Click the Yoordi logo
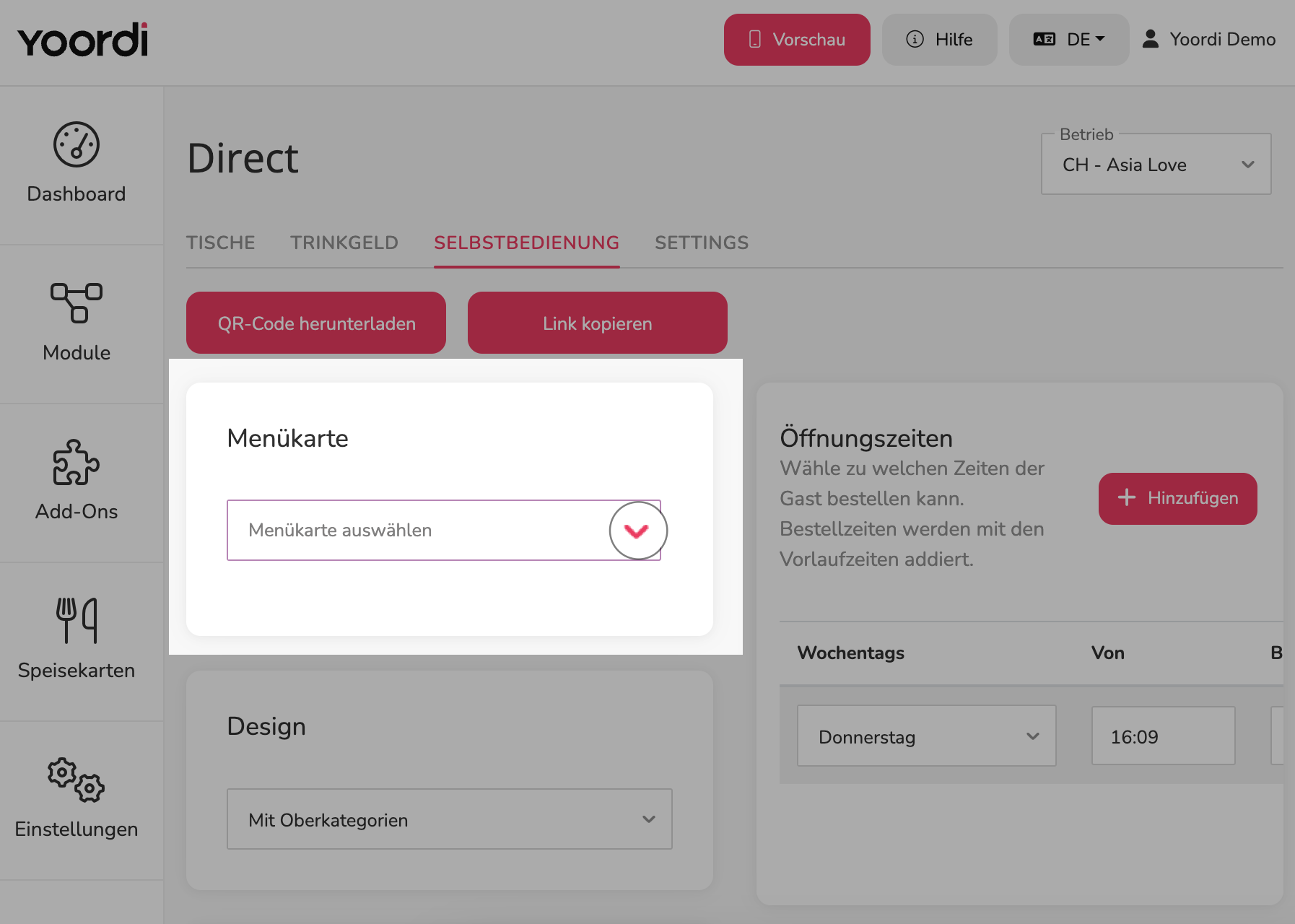Image resolution: width=1295 pixels, height=924 pixels. click(83, 40)
